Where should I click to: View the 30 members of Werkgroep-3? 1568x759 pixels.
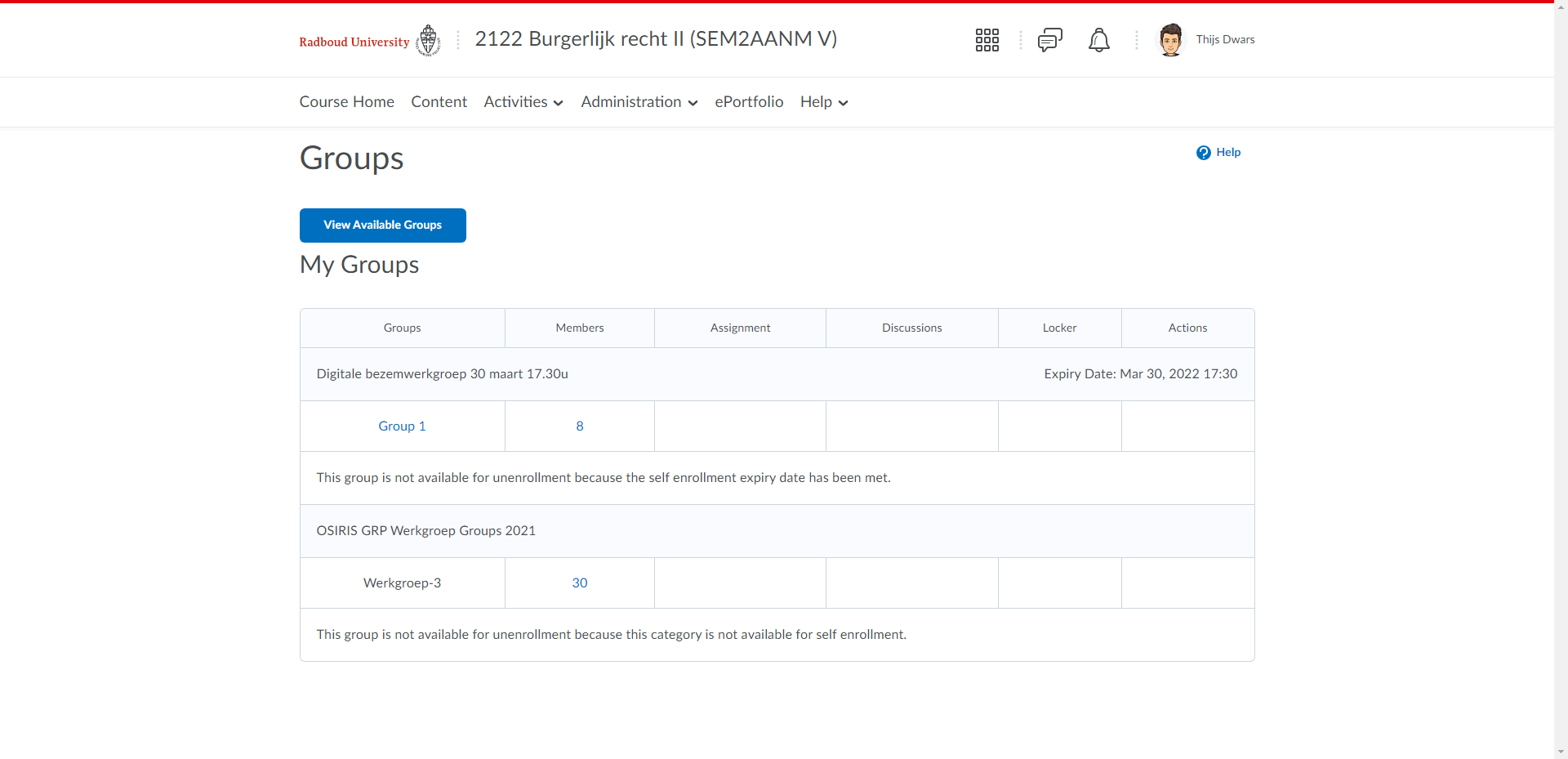580,583
